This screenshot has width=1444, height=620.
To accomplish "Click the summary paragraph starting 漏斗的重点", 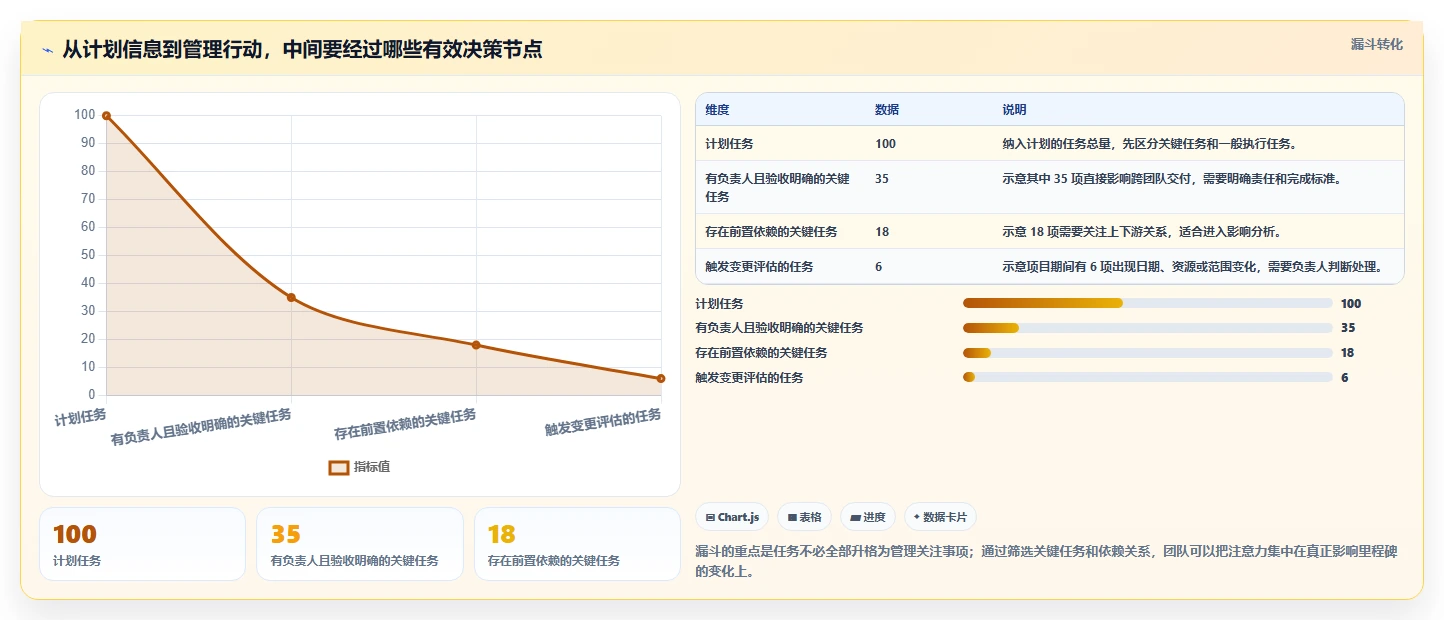I will pos(1044,561).
